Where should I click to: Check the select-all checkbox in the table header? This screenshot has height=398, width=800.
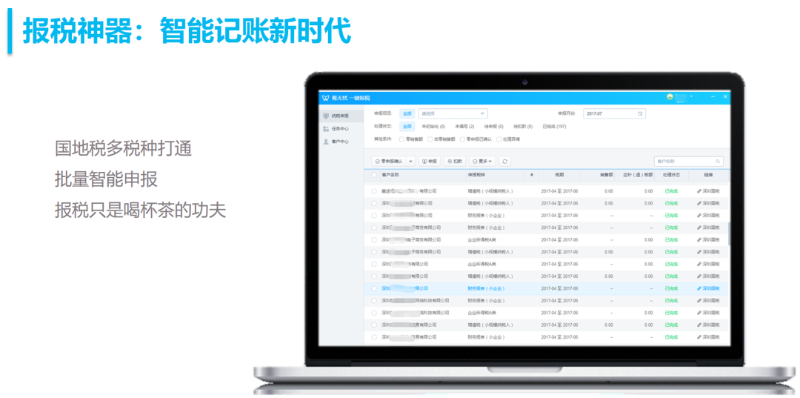tap(374, 175)
